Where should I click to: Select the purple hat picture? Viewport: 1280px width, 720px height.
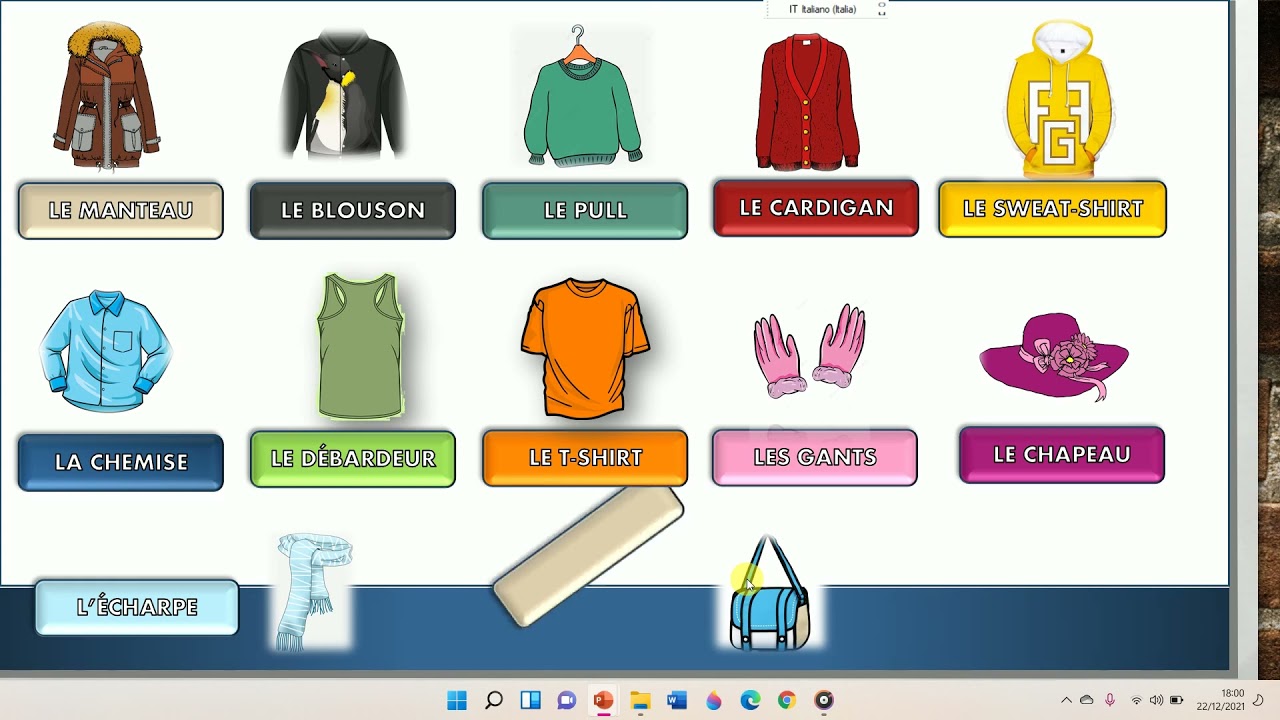pos(1054,356)
